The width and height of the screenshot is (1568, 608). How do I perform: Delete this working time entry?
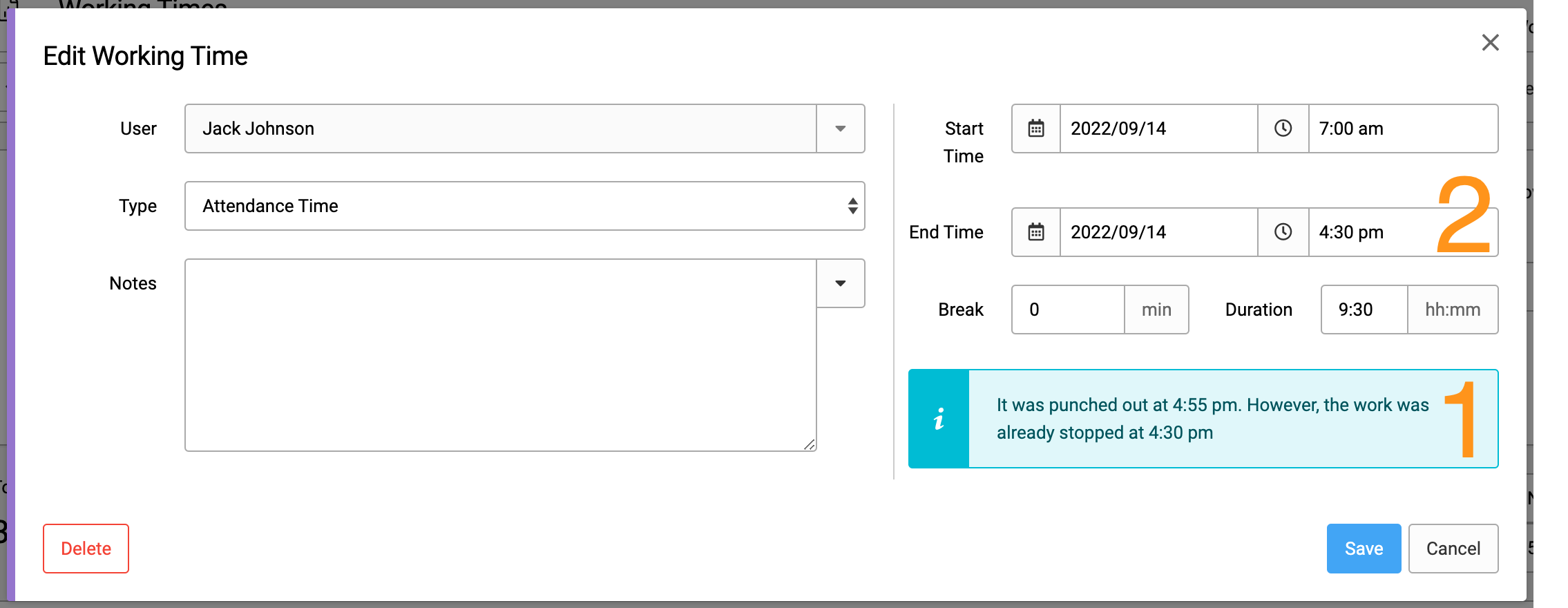click(86, 549)
